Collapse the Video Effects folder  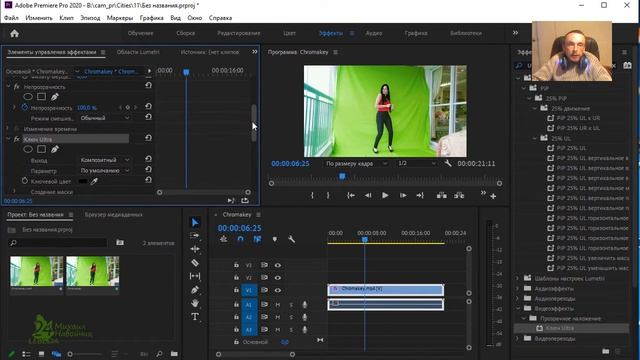pyautogui.click(x=518, y=309)
